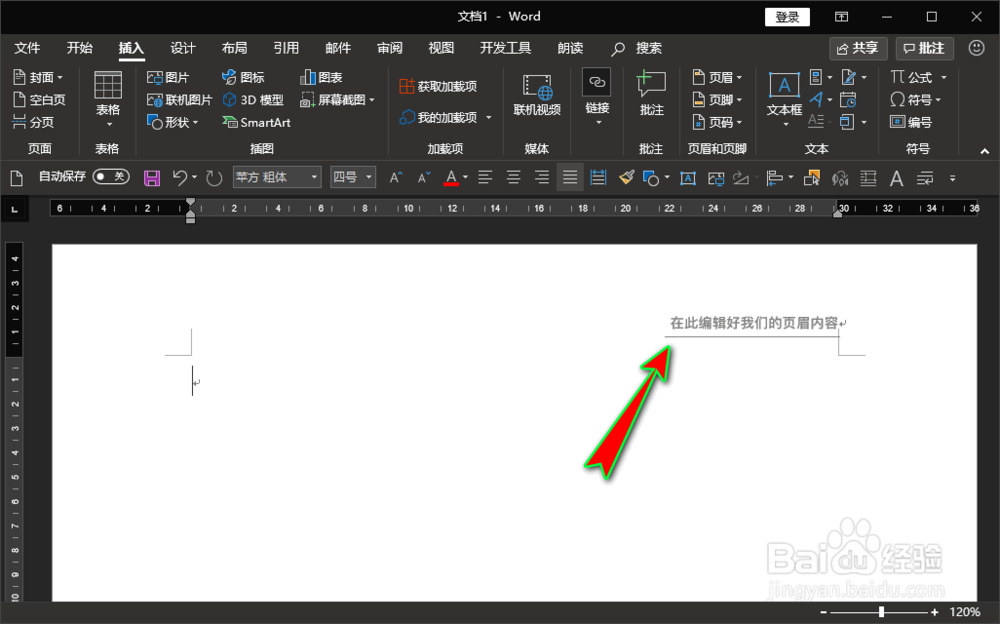Toggle center alignment in quick toolbar
The width and height of the screenshot is (1000, 624).
coord(512,177)
